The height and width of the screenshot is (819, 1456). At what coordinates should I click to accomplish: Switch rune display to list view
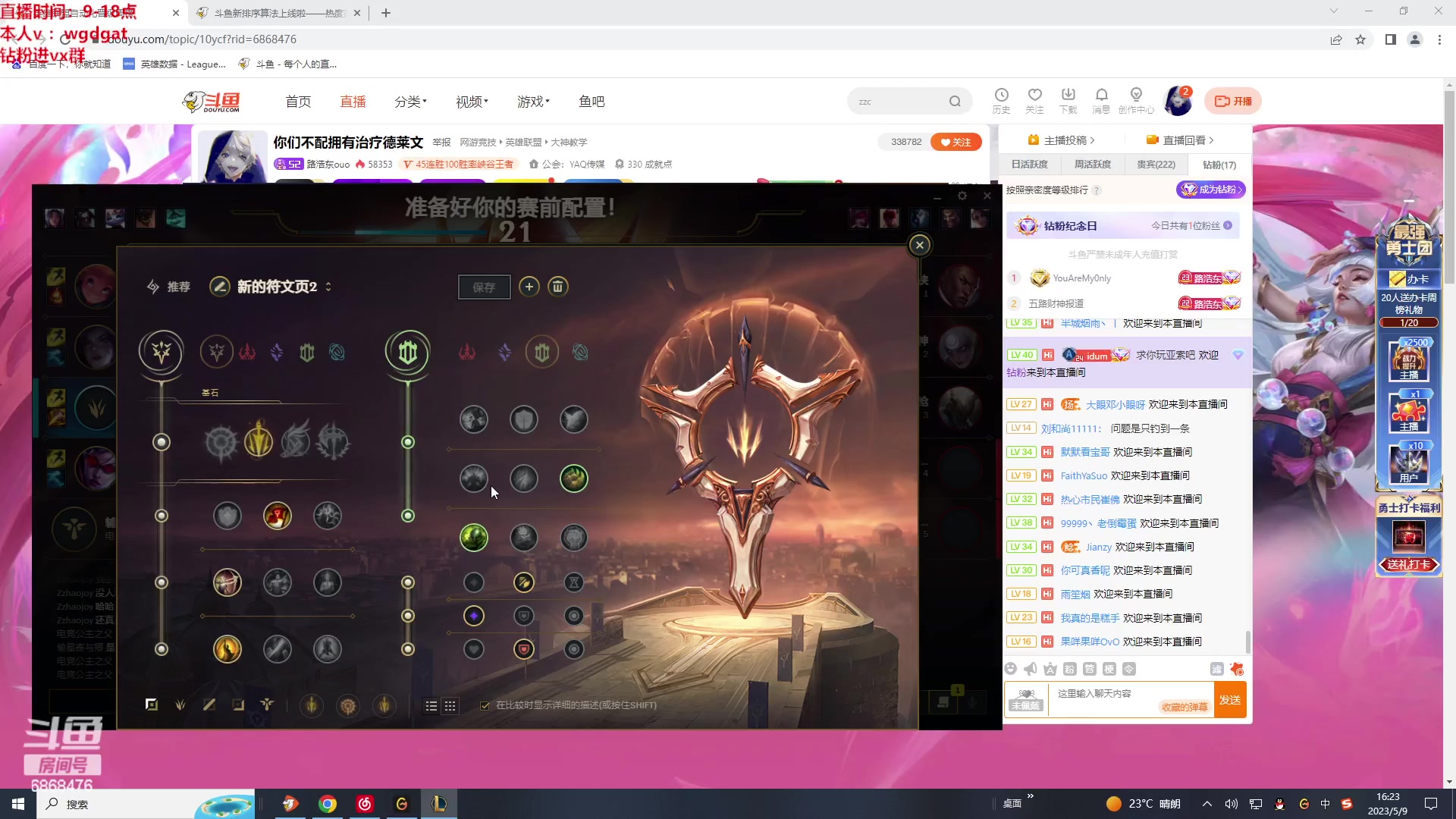(431, 706)
